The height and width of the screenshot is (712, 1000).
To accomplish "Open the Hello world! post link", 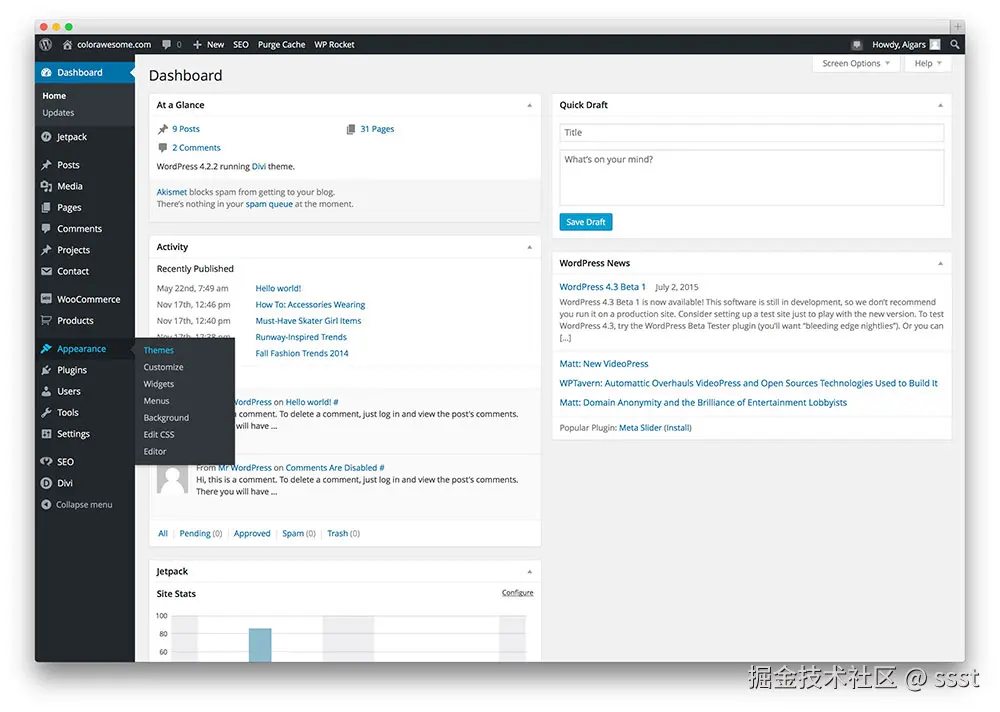I will coord(278,288).
